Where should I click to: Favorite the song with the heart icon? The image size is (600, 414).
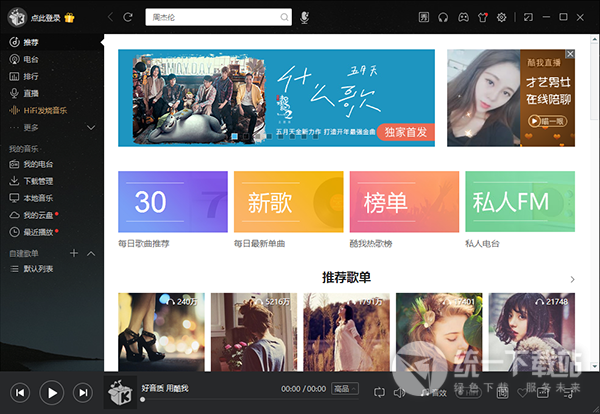point(522,392)
